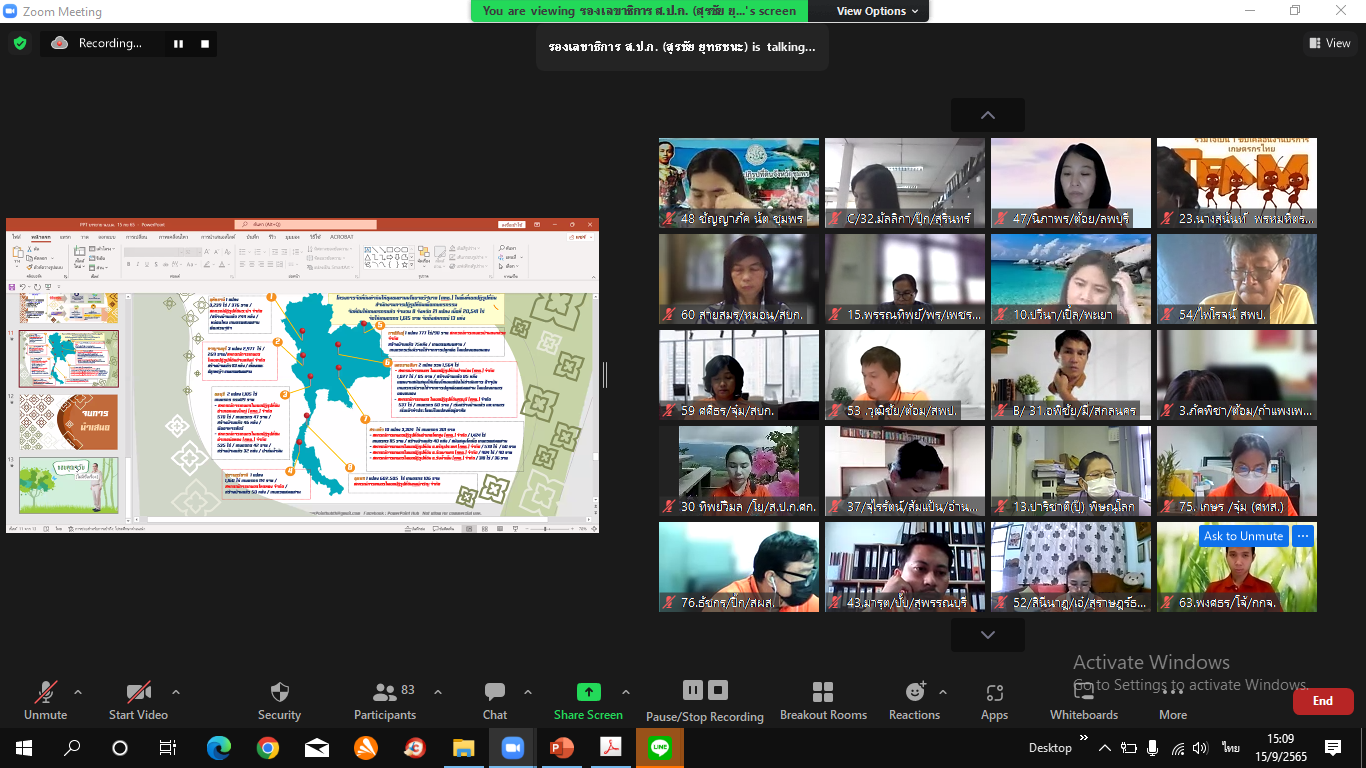
Task: Click the red End meeting button
Action: coord(1323,701)
